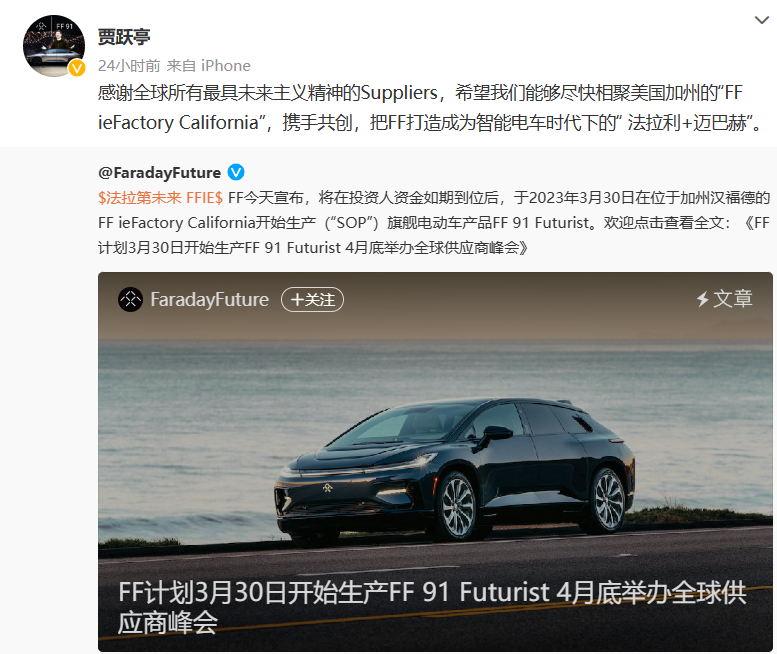The width and height of the screenshot is (777, 654).
Task: Toggle the +关注 follow button
Action: click(312, 299)
